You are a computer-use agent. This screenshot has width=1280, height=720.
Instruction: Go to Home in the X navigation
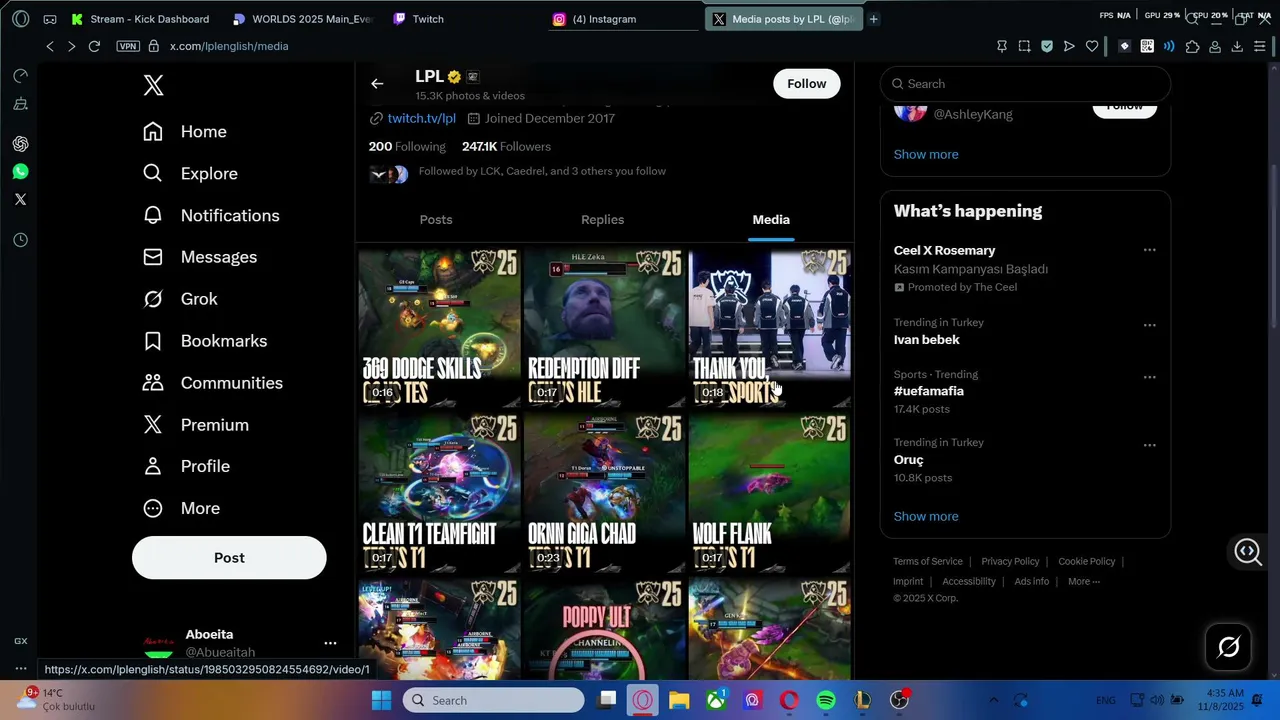pyautogui.click(x=185, y=132)
